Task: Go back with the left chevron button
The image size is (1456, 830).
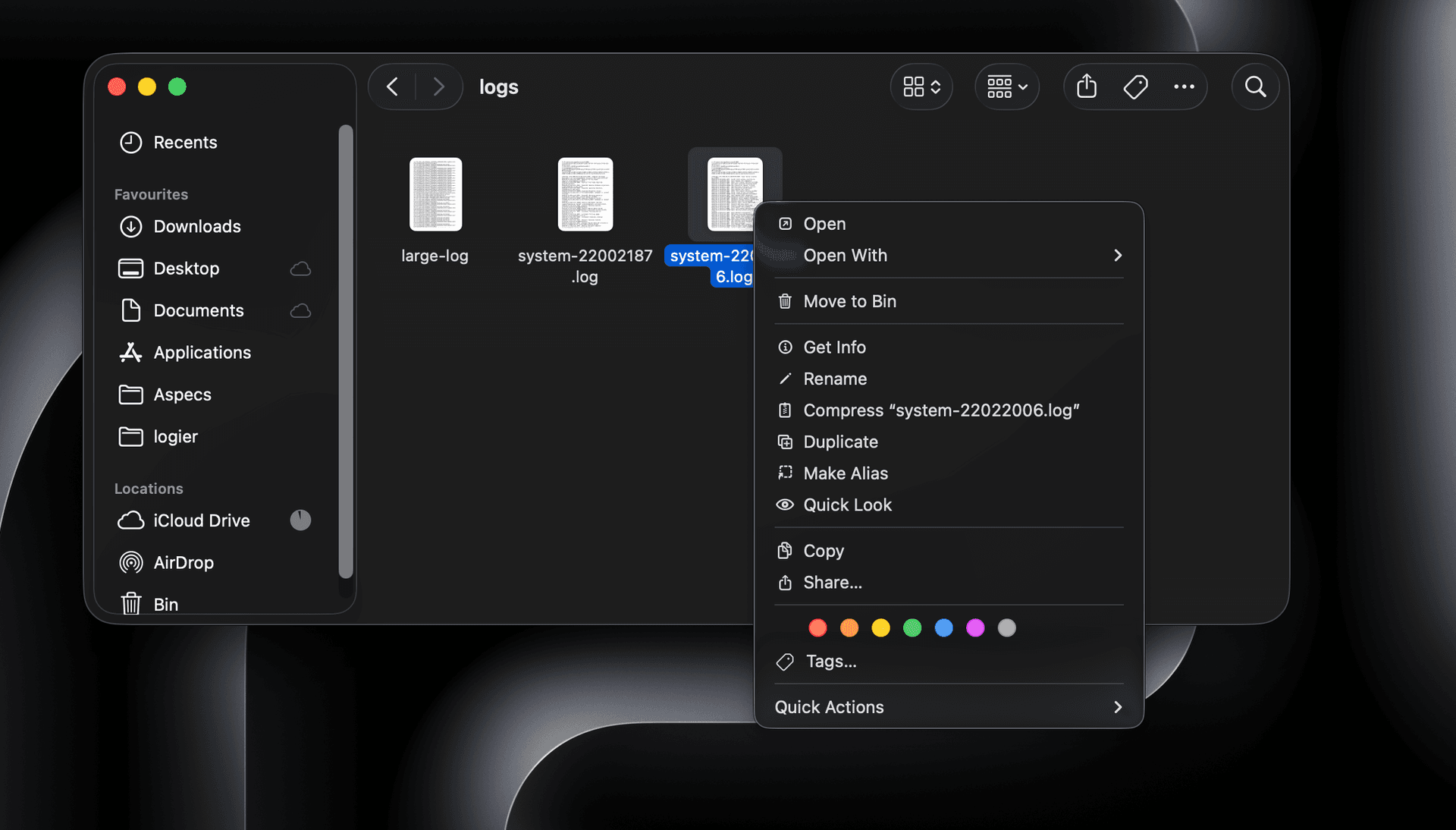Action: coord(393,87)
